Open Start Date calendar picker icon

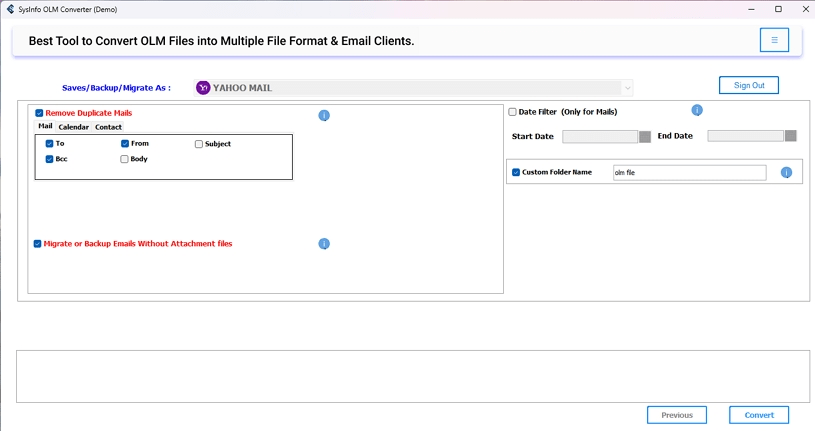[645, 137]
